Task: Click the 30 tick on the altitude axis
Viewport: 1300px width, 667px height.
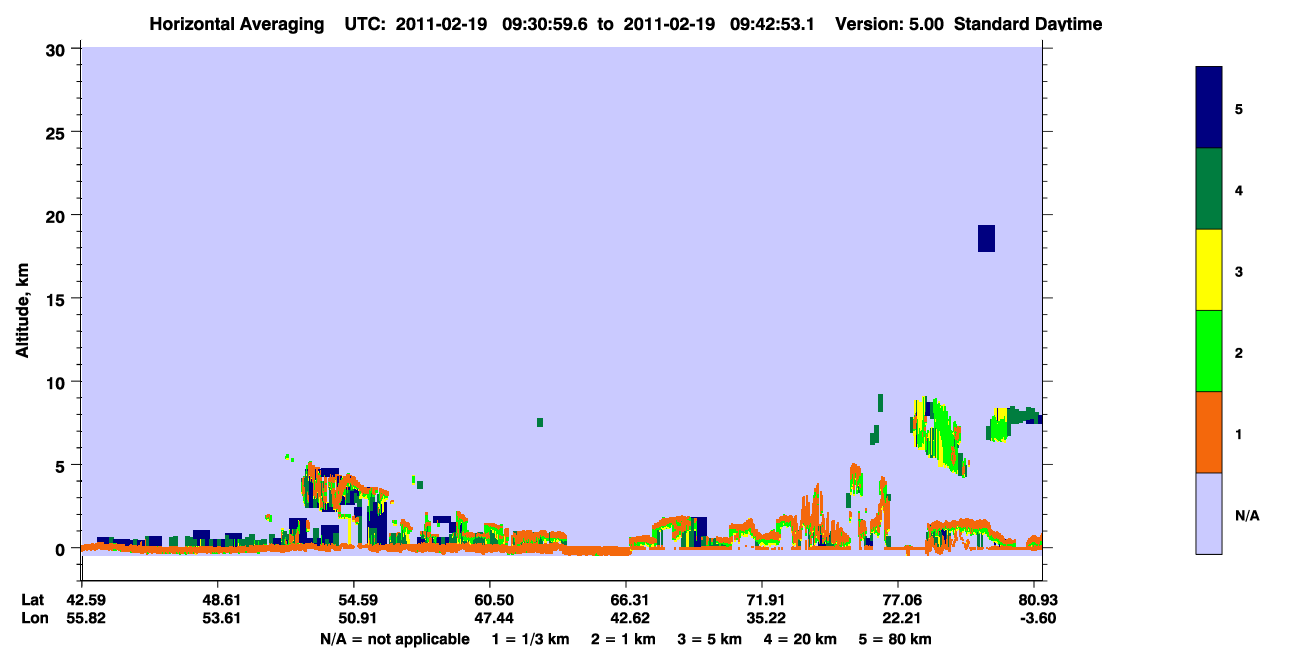Action: tap(57, 49)
